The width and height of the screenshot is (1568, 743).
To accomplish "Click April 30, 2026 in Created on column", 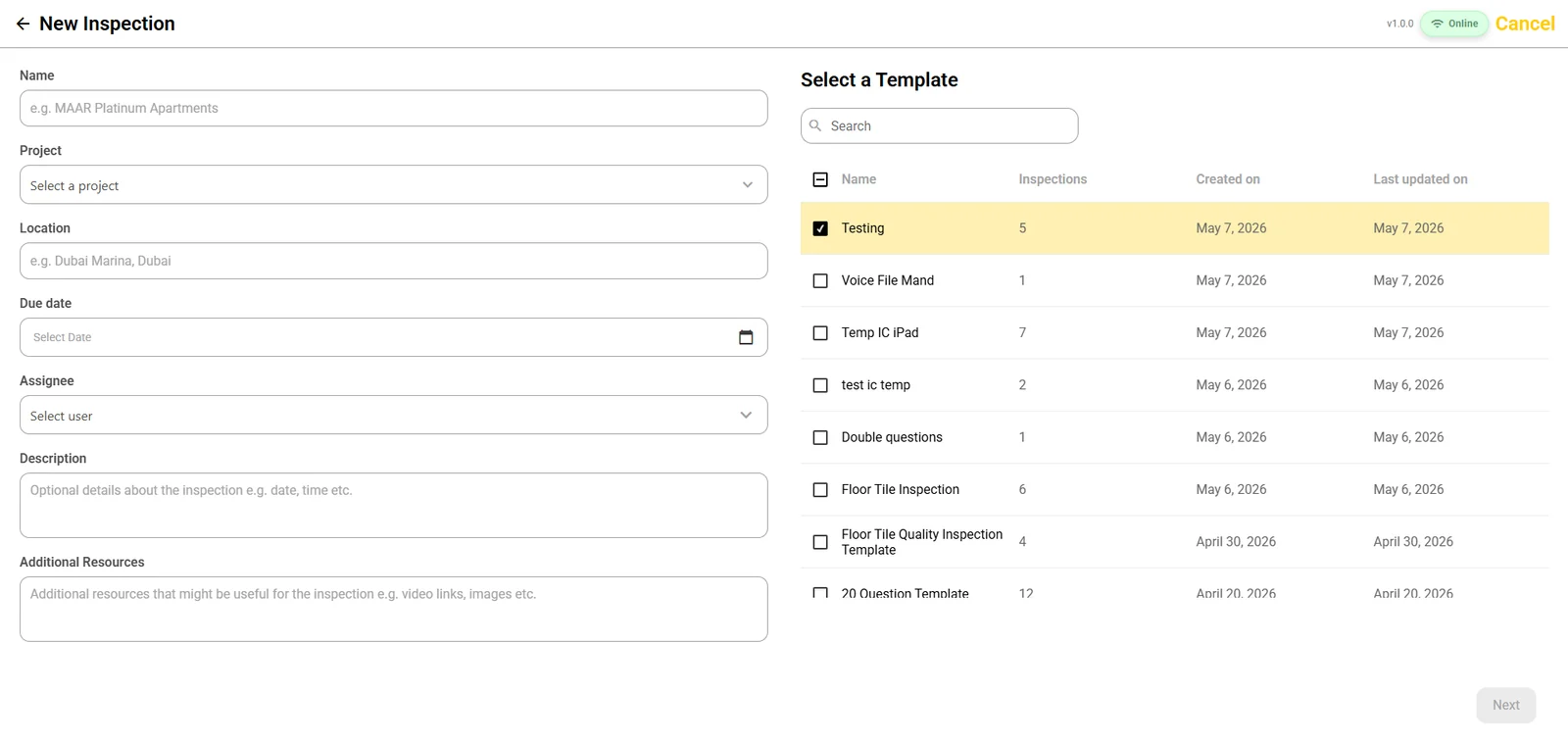I will (x=1236, y=541).
